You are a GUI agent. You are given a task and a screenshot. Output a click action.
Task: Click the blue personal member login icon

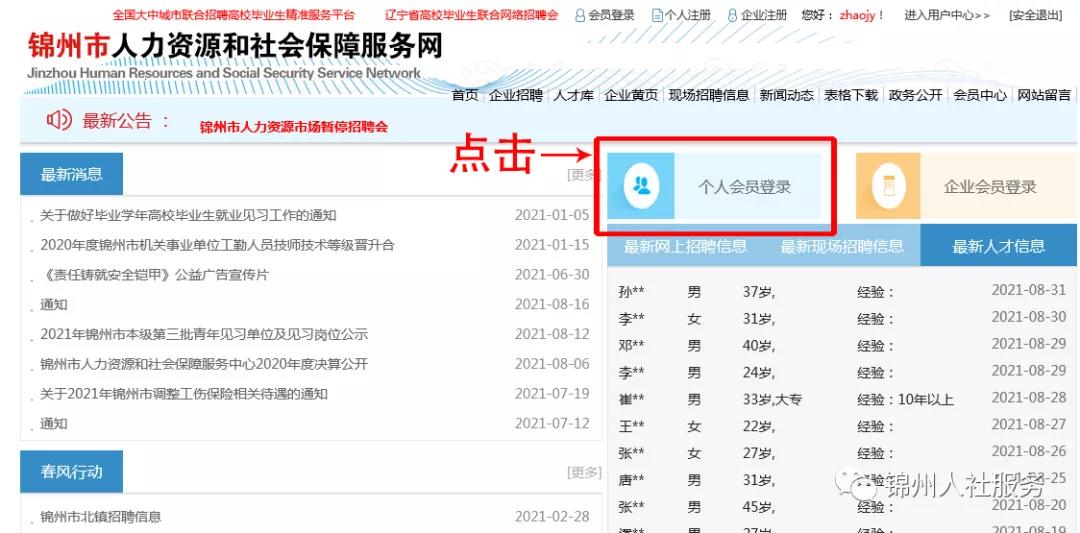641,186
